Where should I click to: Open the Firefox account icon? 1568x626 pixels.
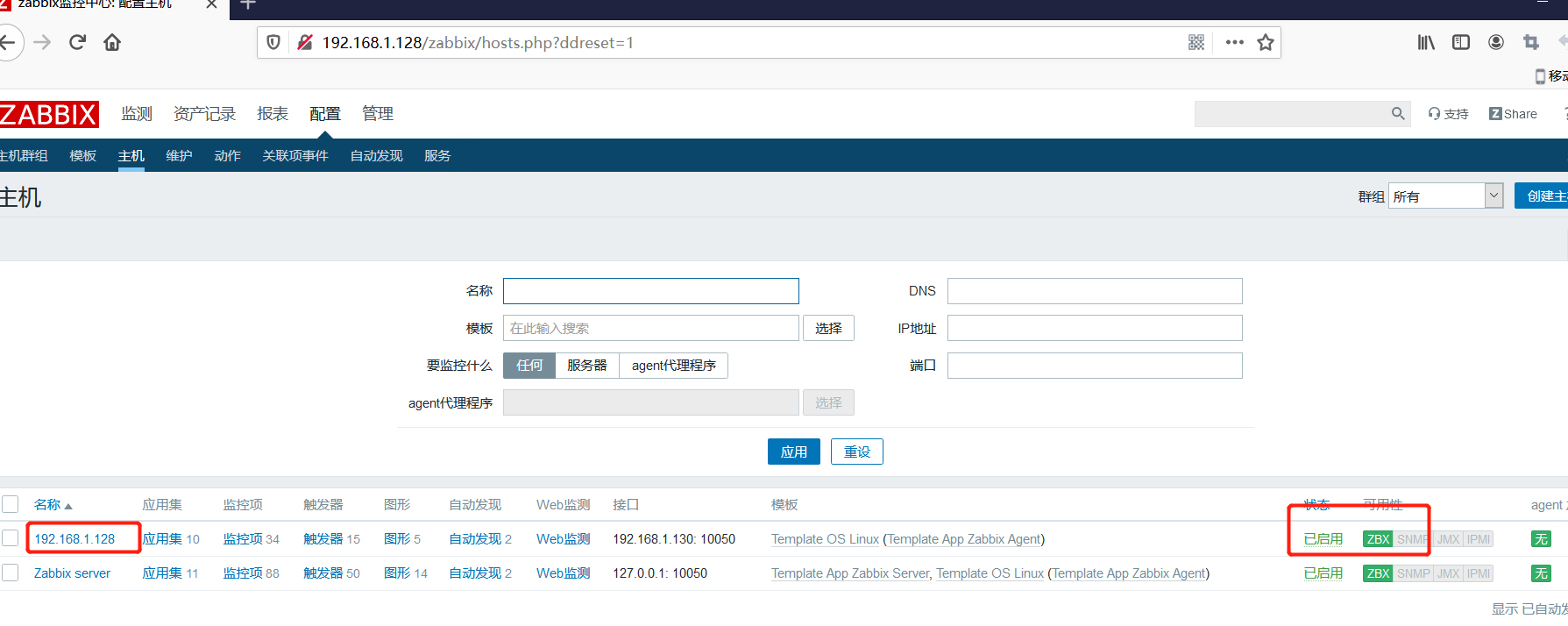[x=1496, y=42]
